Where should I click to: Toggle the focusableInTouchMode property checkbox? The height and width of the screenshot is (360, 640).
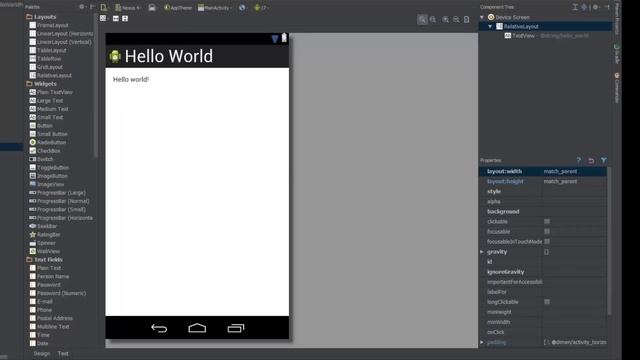tap(547, 241)
